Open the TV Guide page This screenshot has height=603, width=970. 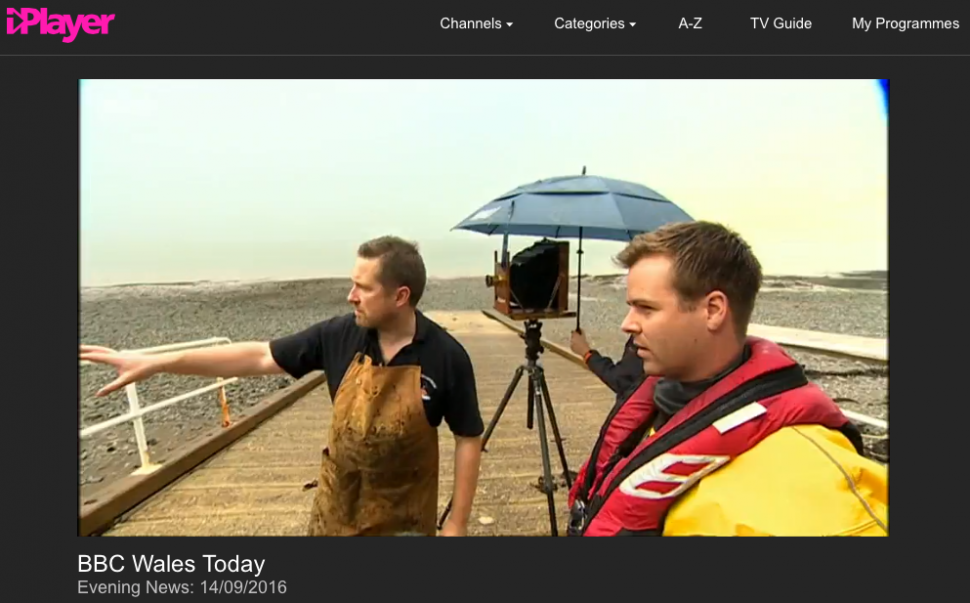(x=780, y=24)
